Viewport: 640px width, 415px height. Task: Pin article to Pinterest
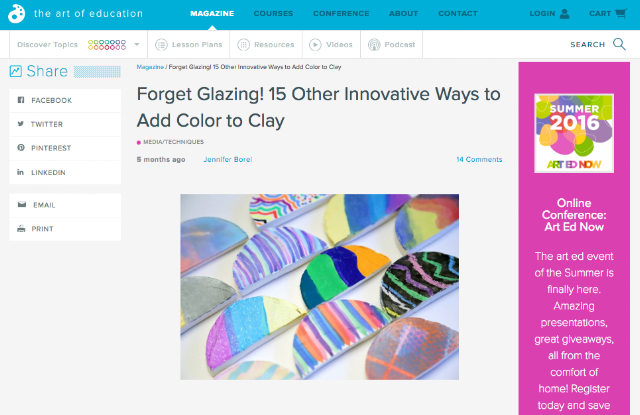tap(65, 148)
